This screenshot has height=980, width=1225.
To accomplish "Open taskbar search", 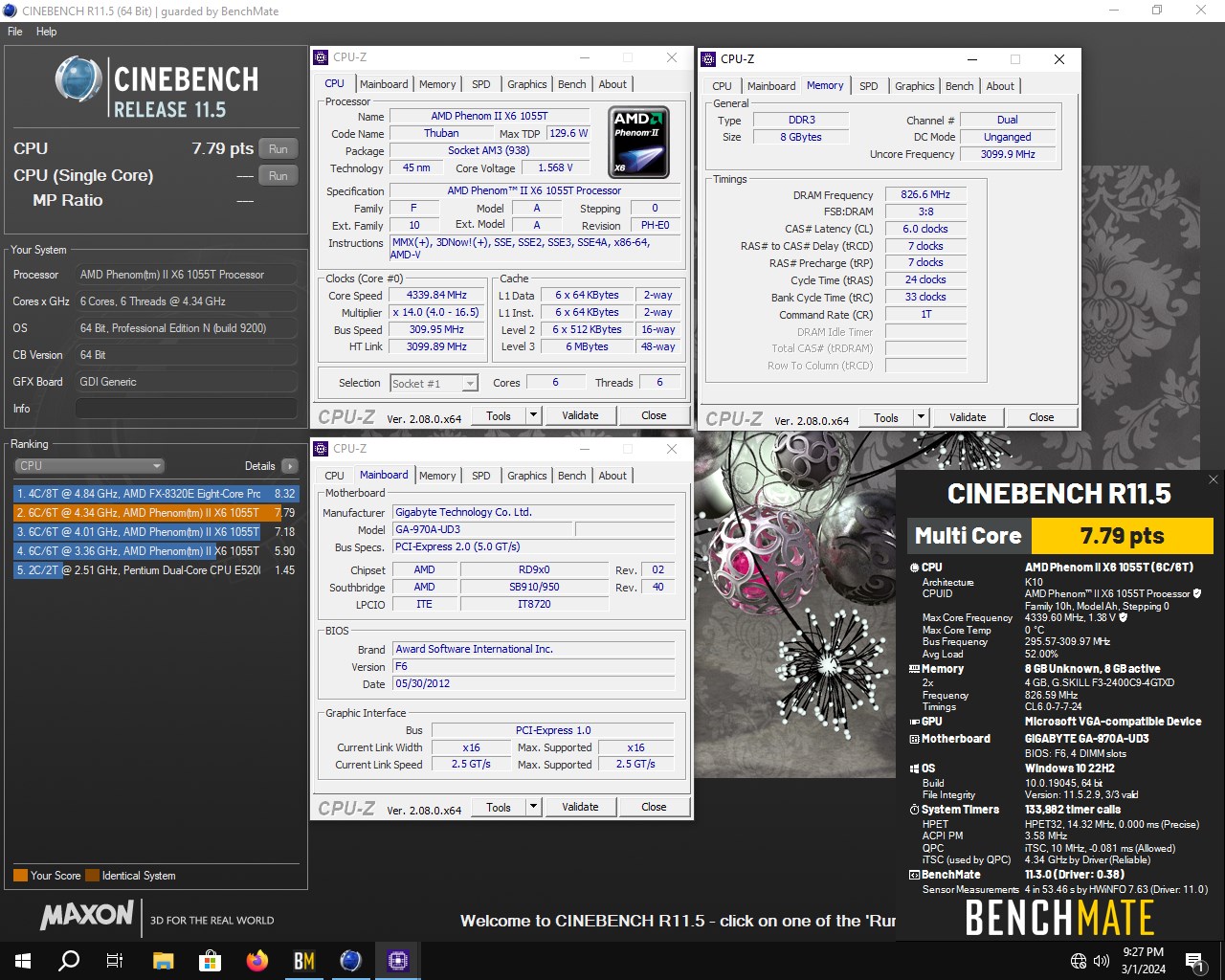I will point(69,961).
